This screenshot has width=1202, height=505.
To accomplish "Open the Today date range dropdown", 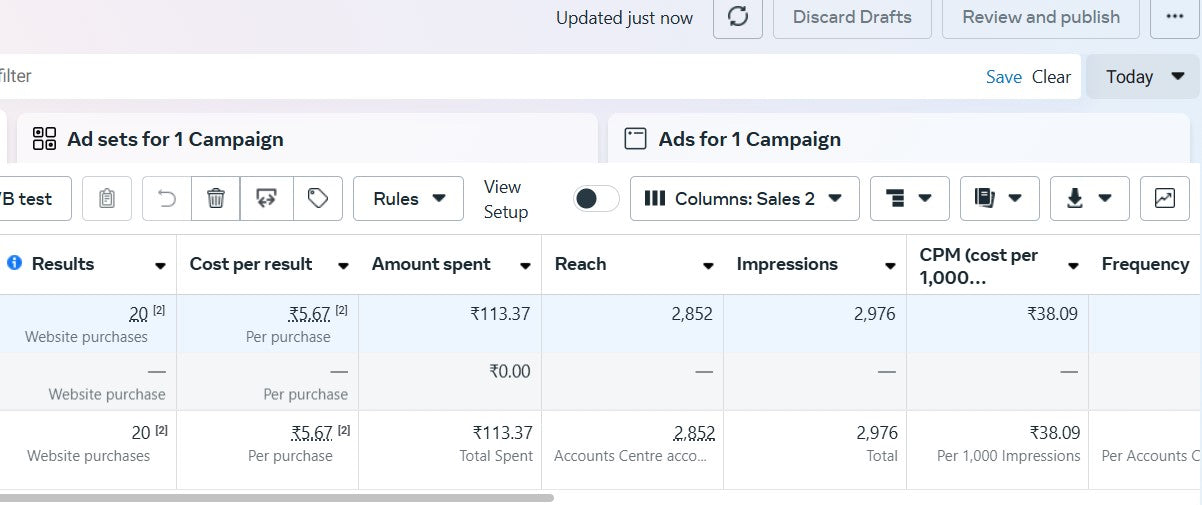I will pos(1143,77).
